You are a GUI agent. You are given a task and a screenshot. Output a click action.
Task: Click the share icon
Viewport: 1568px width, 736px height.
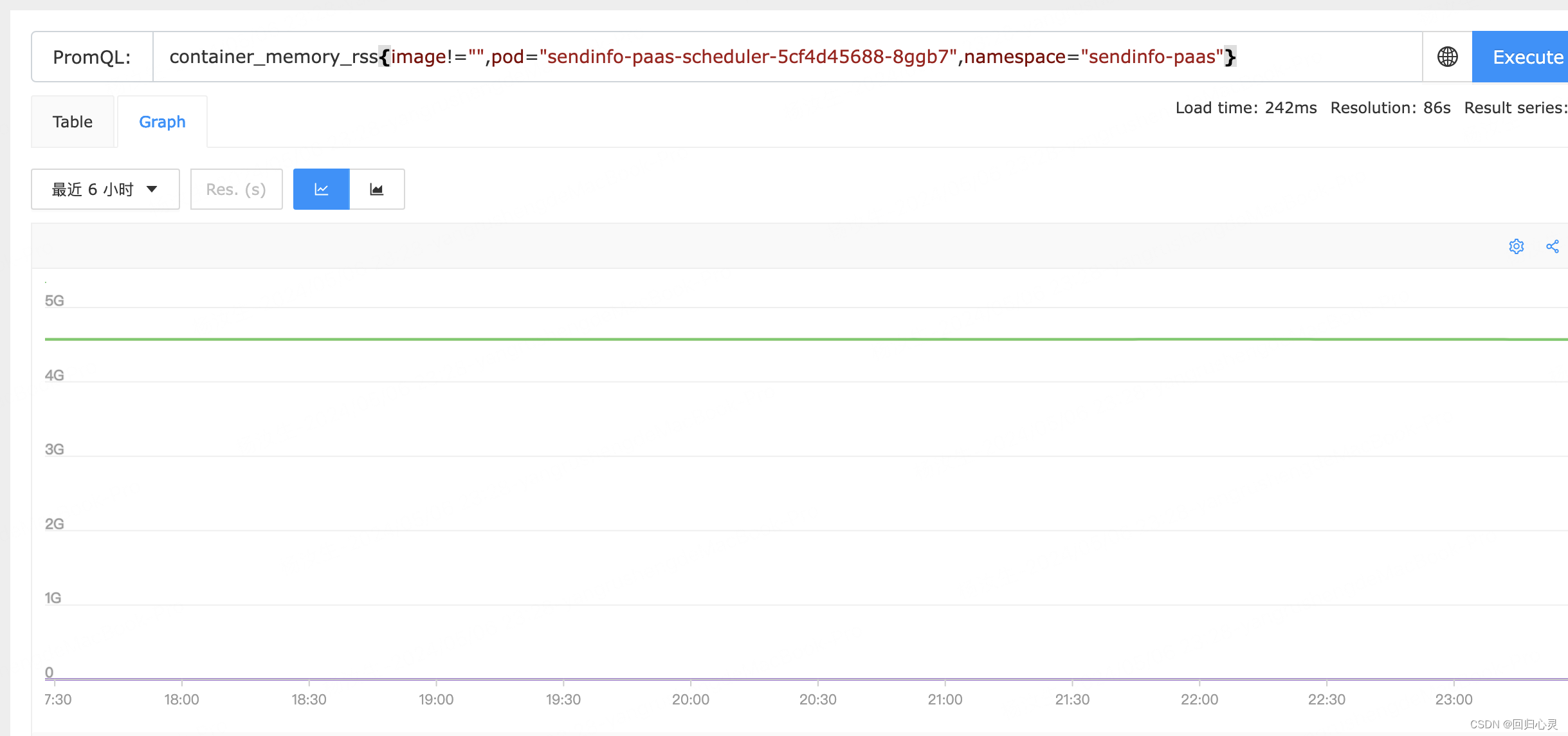1553,246
